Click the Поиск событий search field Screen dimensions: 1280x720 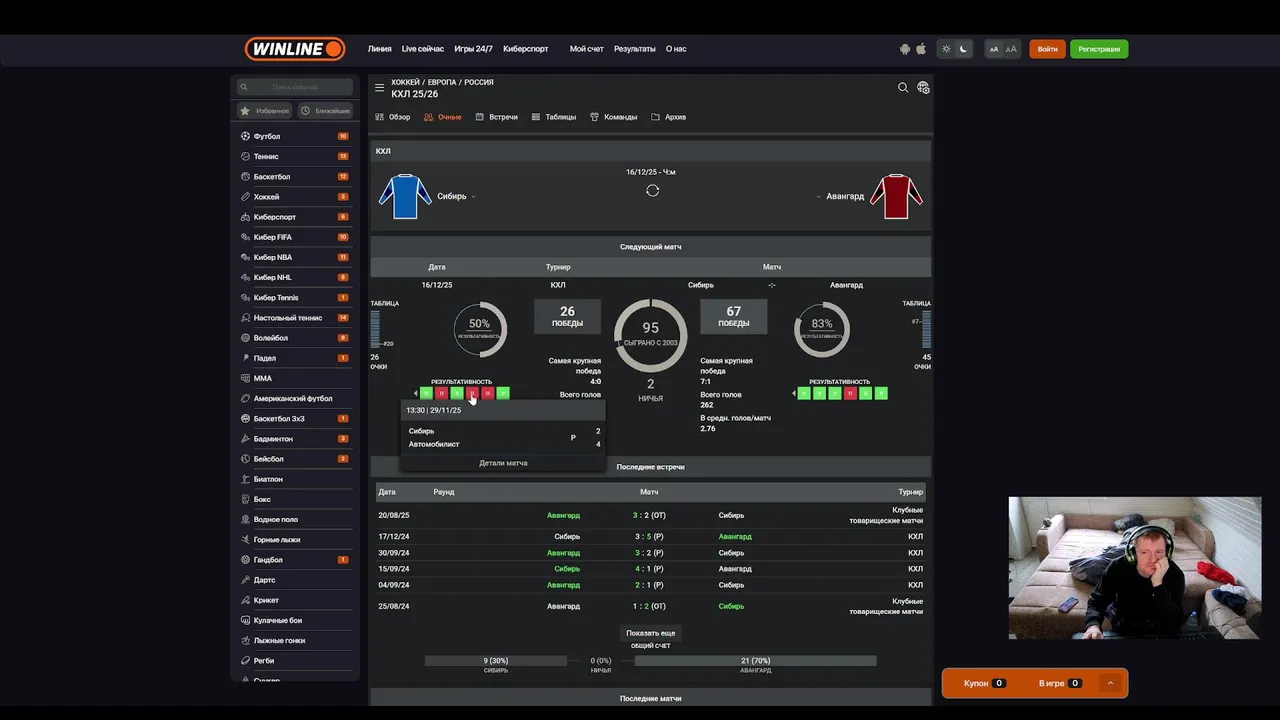click(295, 87)
